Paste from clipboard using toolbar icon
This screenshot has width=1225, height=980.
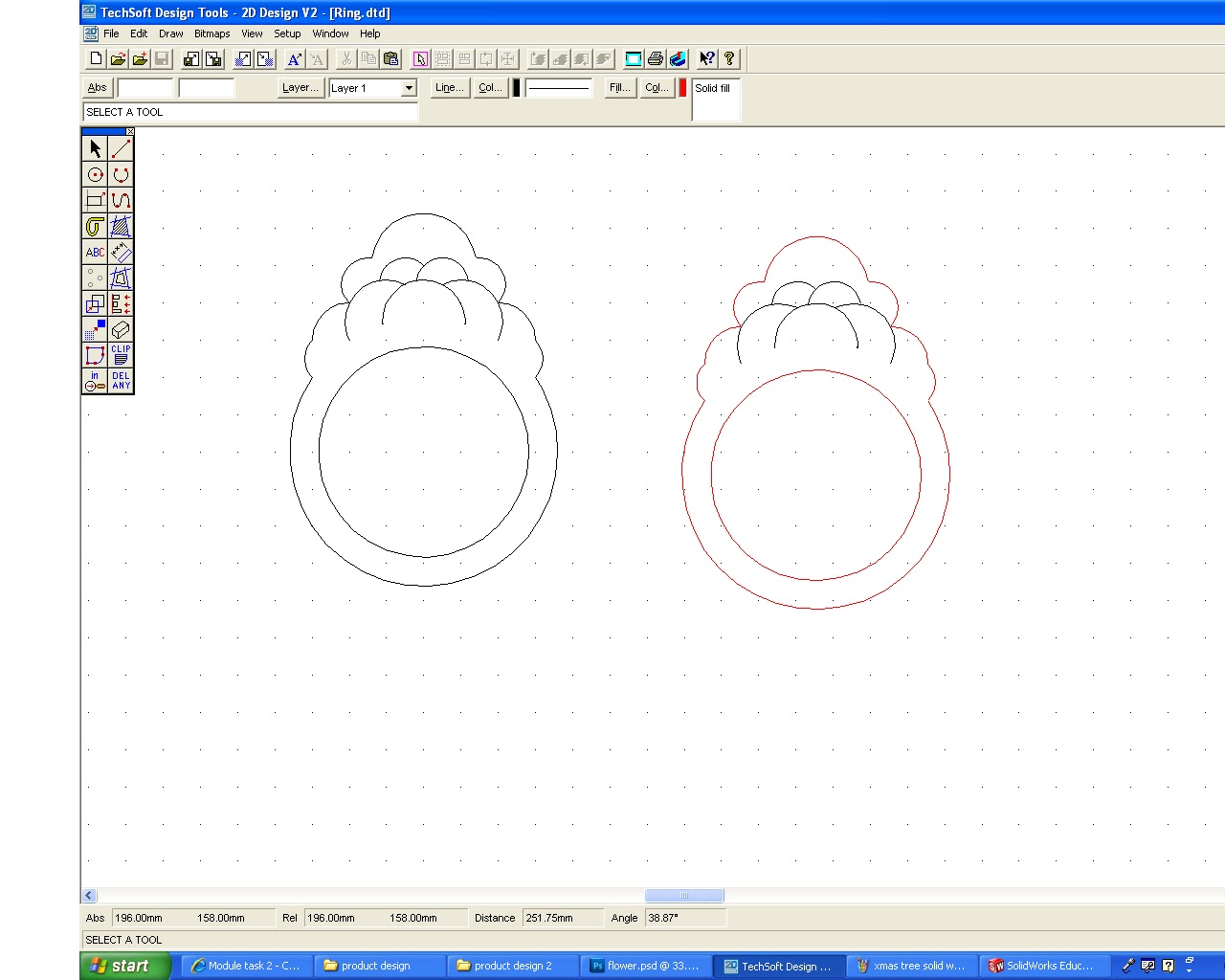coord(391,58)
